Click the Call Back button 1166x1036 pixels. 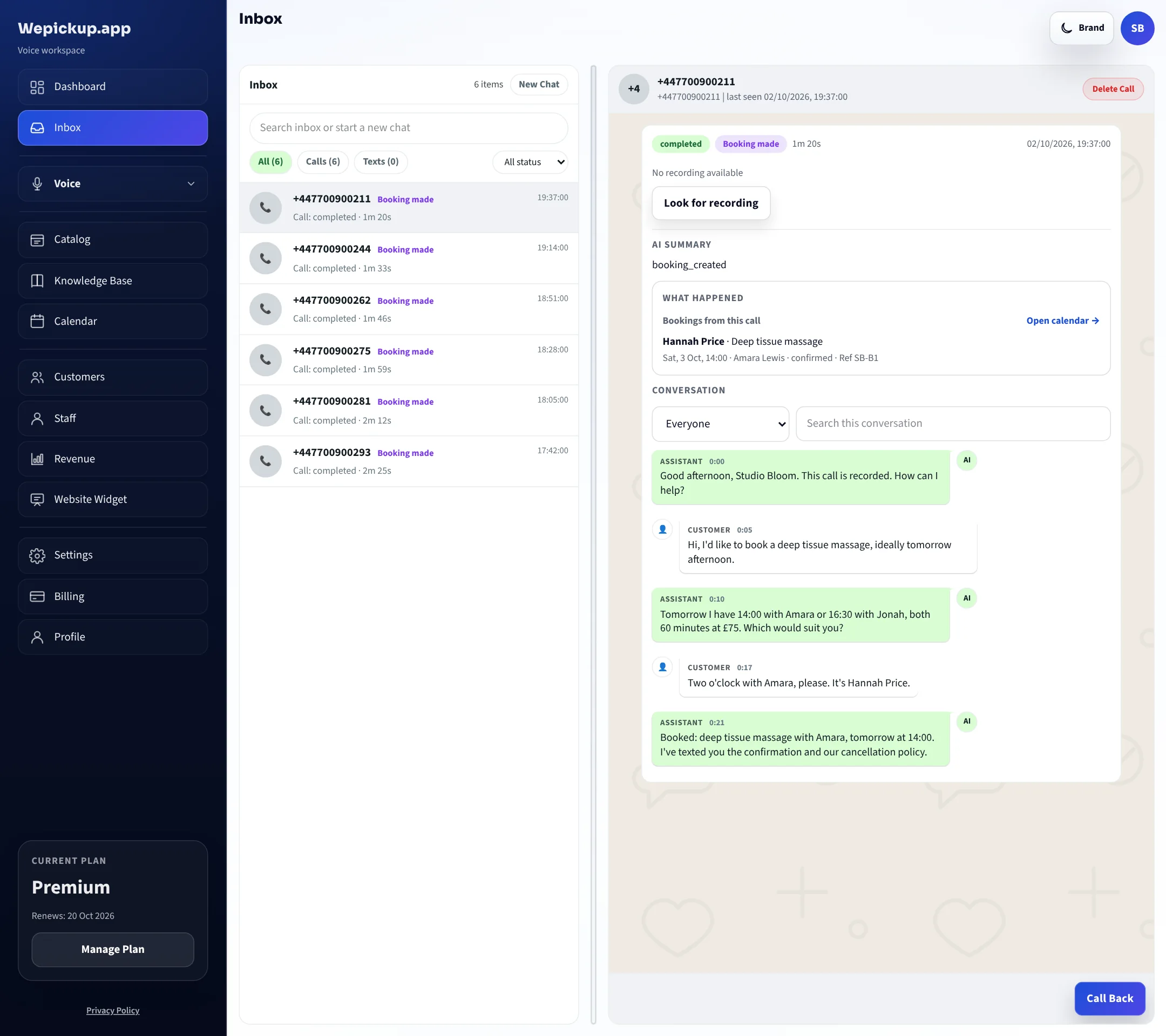tap(1109, 998)
